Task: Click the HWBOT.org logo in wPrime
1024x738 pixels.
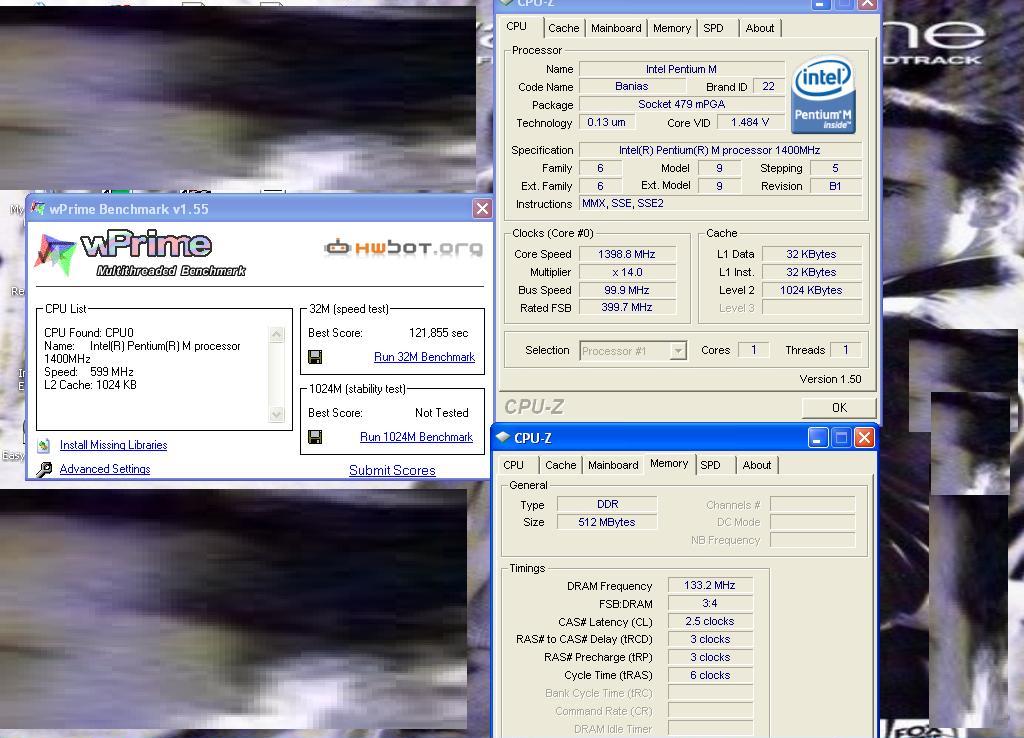Action: [404, 248]
